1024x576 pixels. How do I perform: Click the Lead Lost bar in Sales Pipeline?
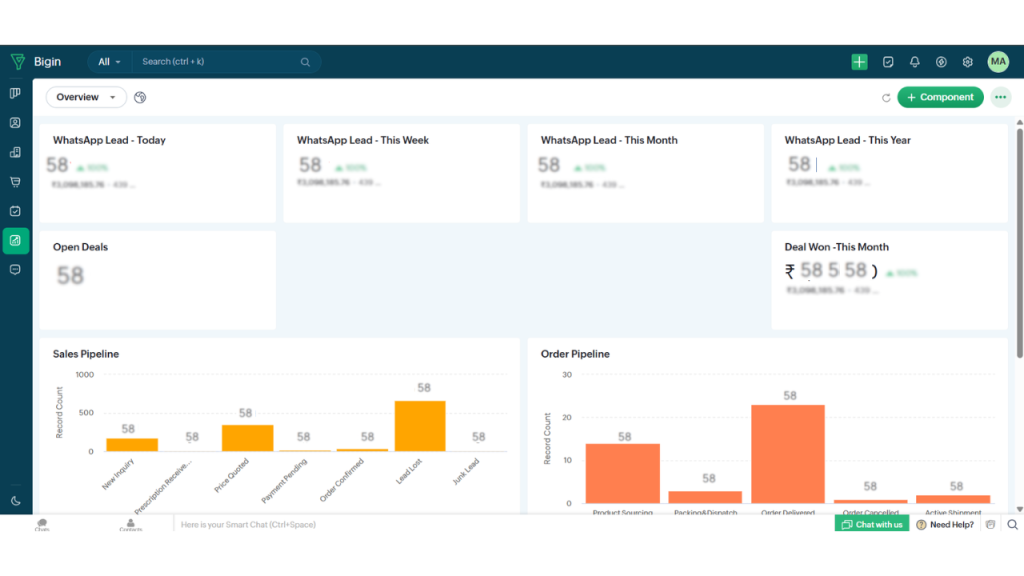click(x=420, y=426)
